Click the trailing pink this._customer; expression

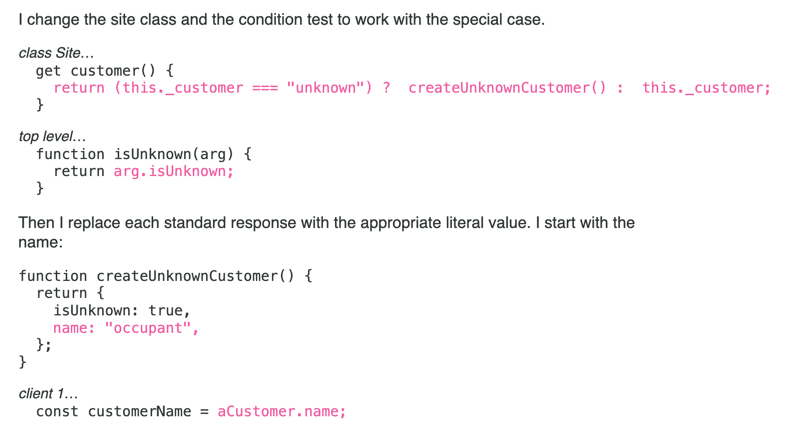click(706, 88)
